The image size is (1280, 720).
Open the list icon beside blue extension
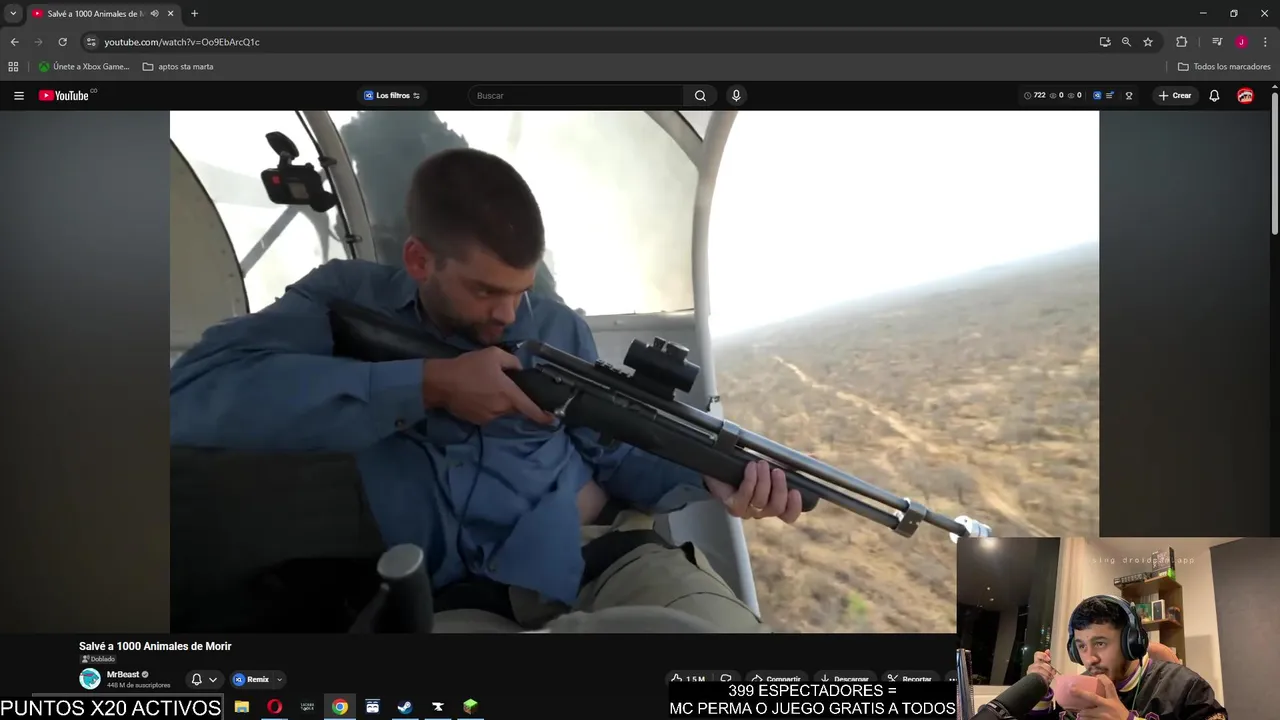[1109, 96]
